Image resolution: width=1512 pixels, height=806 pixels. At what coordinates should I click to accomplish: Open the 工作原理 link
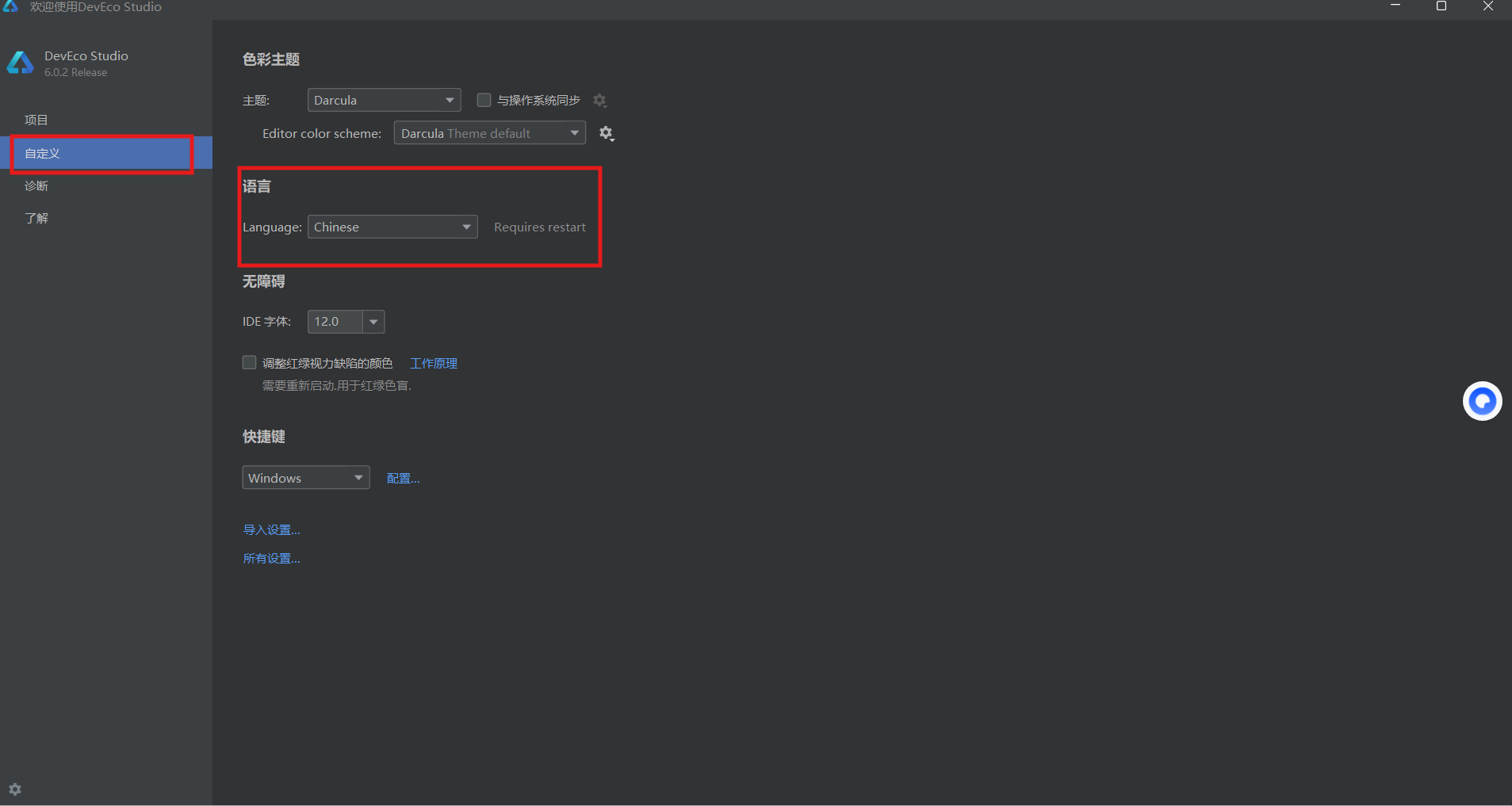coord(434,363)
